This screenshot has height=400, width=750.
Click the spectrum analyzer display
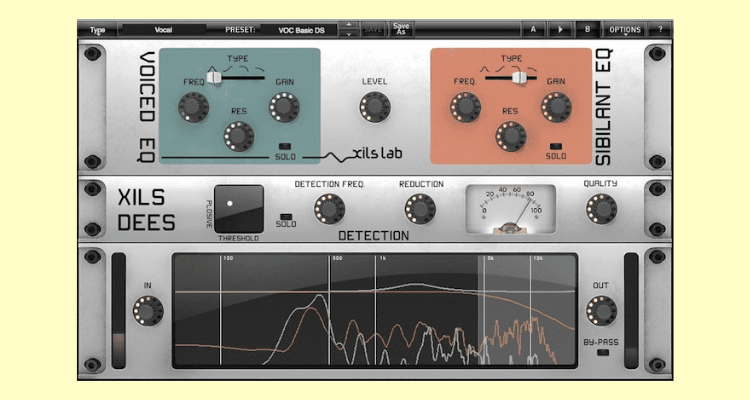coord(375,311)
